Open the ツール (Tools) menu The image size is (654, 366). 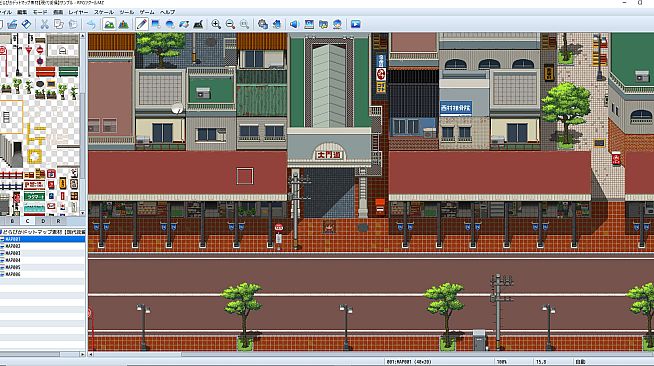127,12
